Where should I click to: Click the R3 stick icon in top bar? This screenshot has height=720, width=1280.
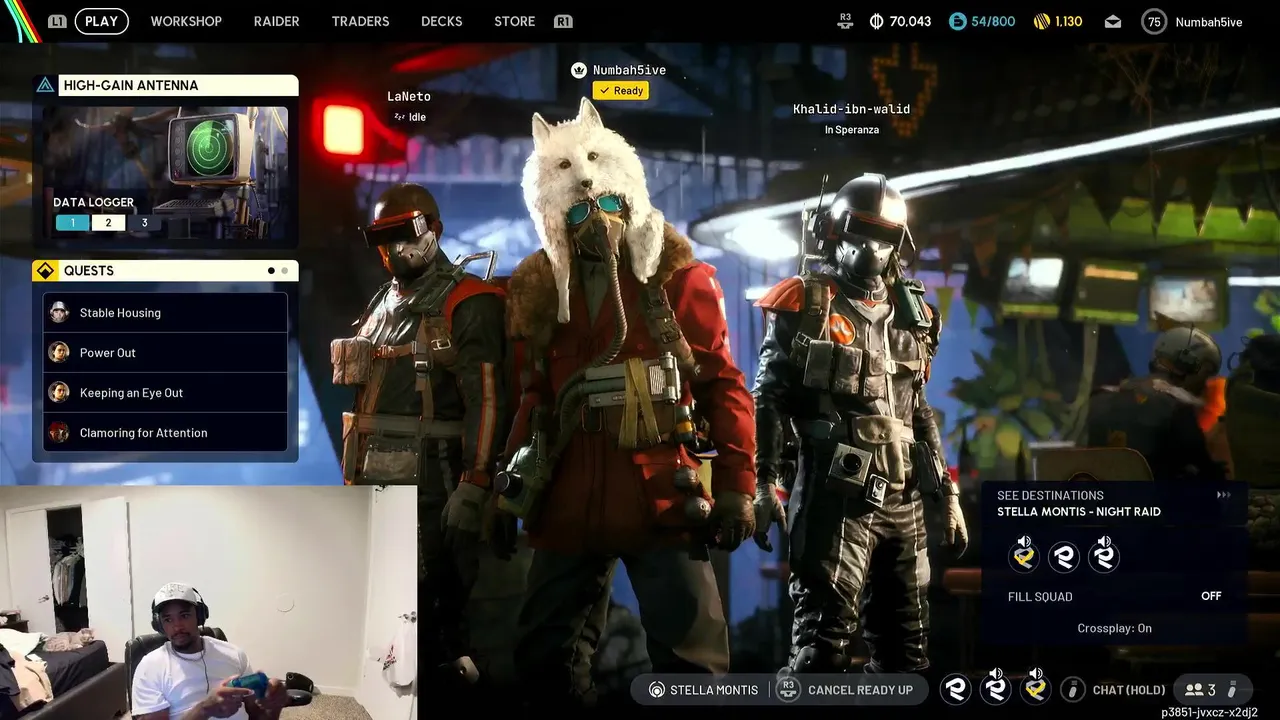coord(845,21)
